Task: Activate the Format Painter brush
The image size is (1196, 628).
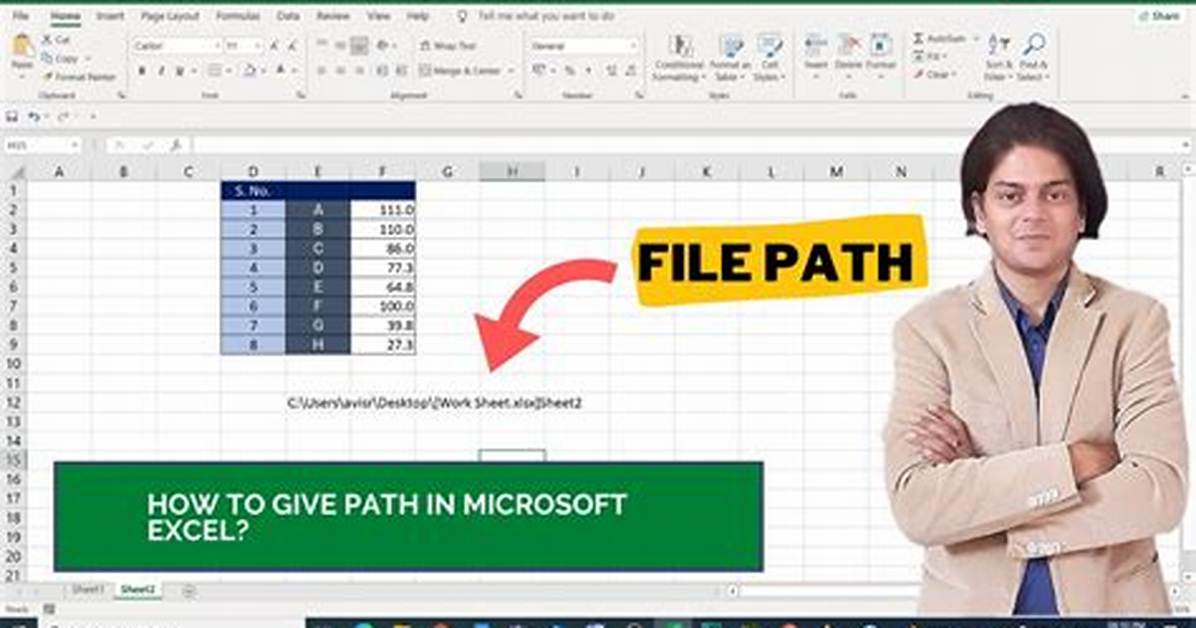Action: 47,76
